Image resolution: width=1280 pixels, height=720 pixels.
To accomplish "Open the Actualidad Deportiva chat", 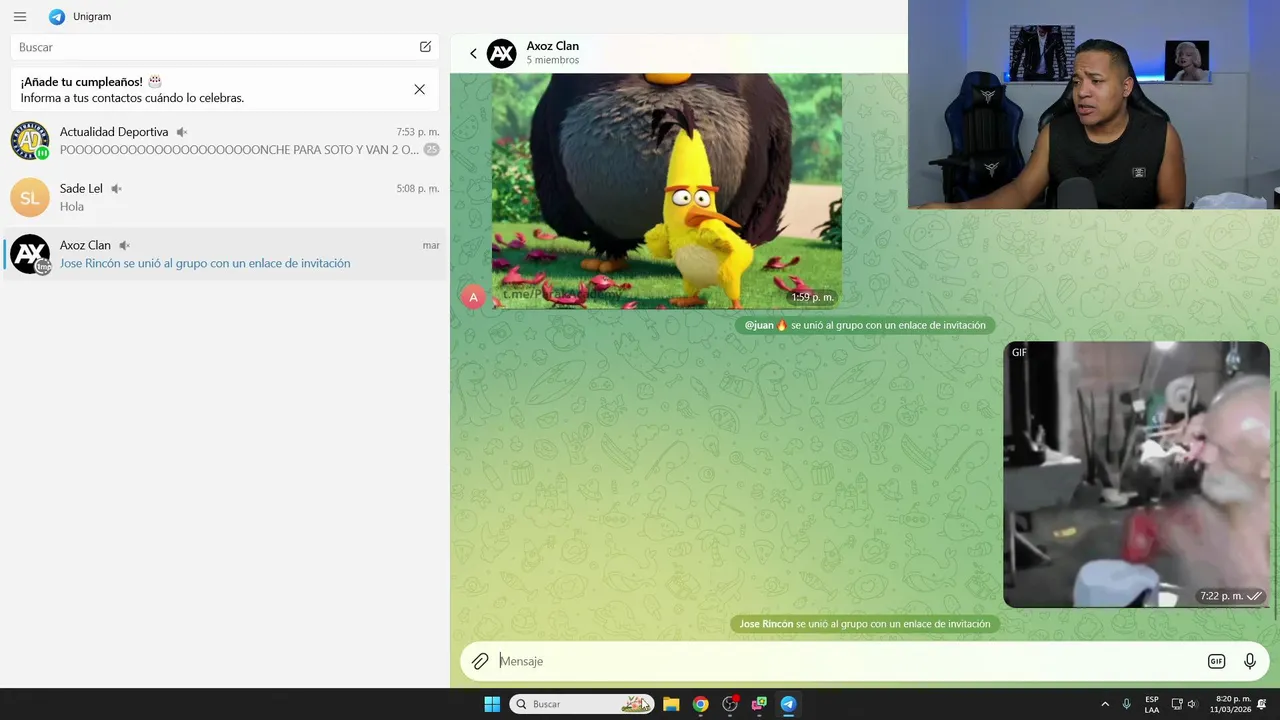I will (x=225, y=141).
